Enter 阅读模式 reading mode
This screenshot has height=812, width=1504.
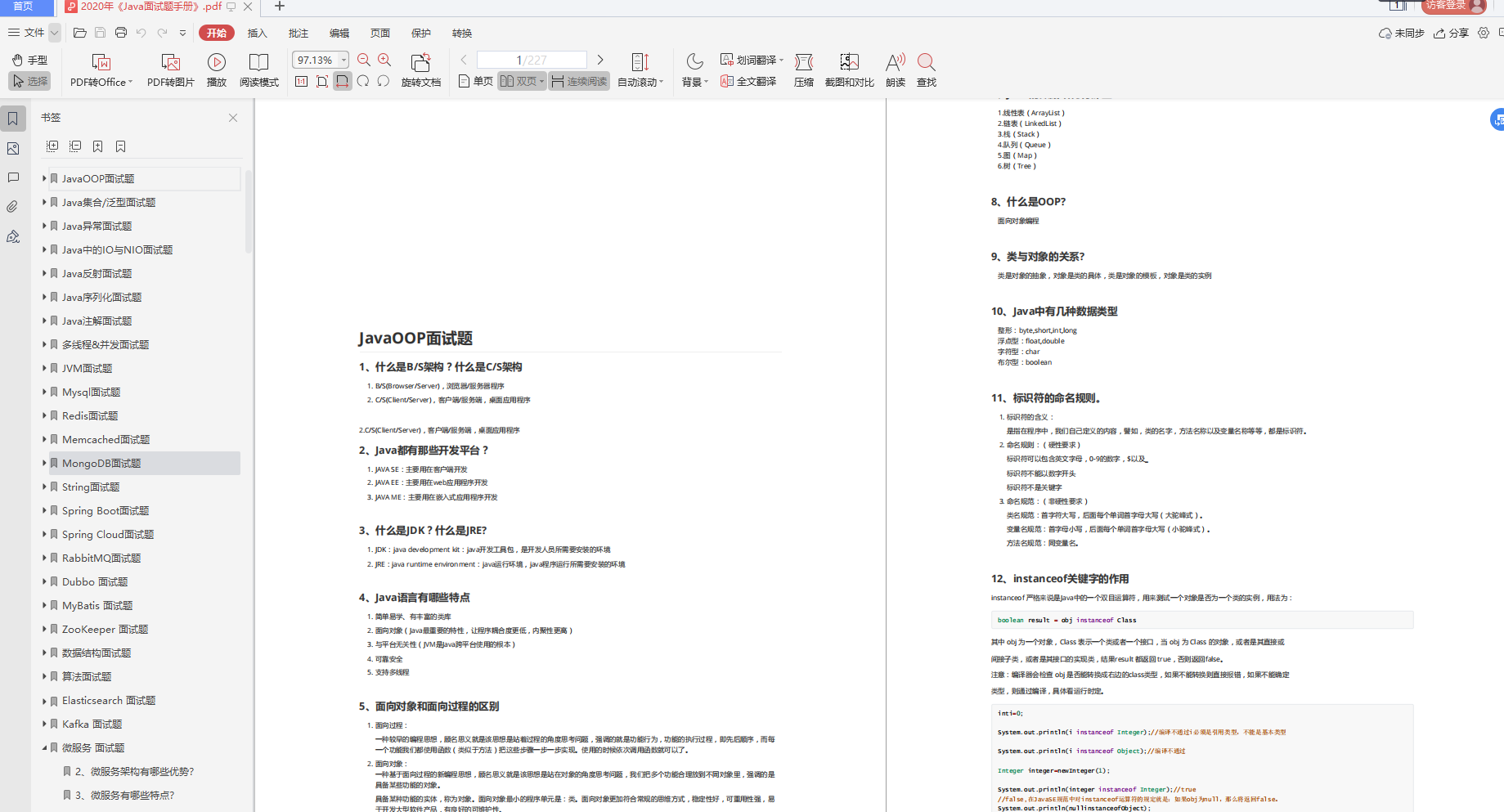coord(258,70)
